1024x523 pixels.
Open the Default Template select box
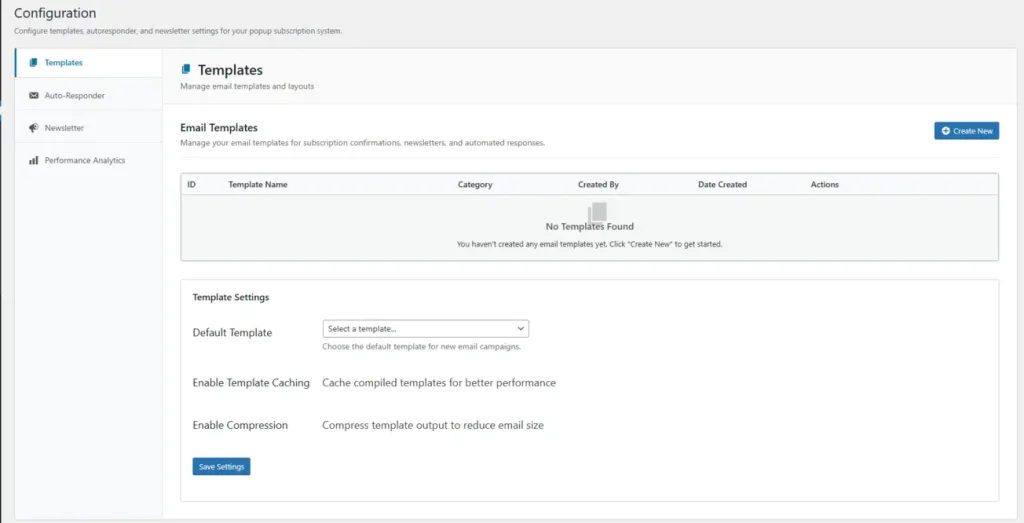[425, 328]
